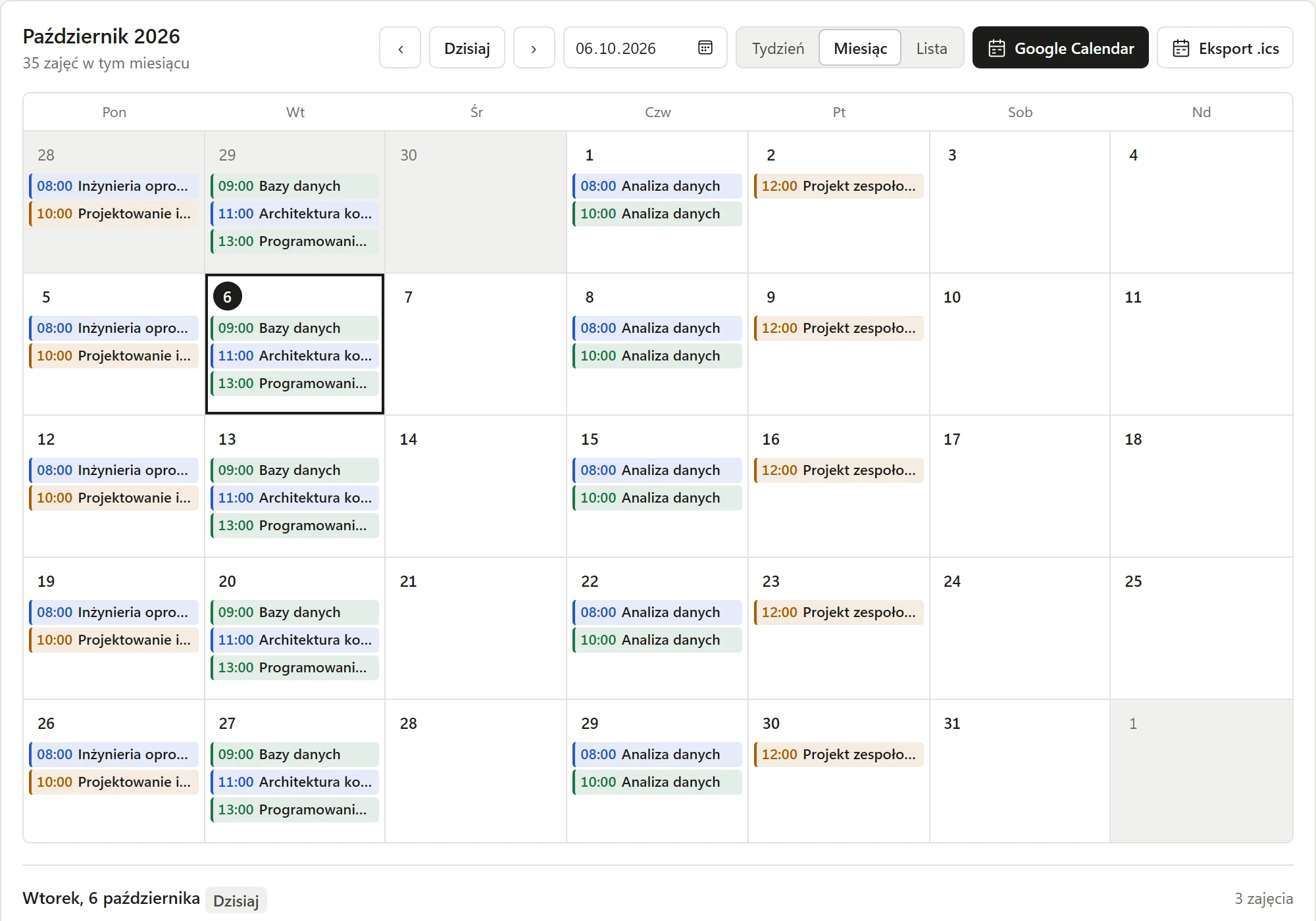Select Saturday October 10 cell
This screenshot has height=921, width=1316.
tap(1020, 344)
